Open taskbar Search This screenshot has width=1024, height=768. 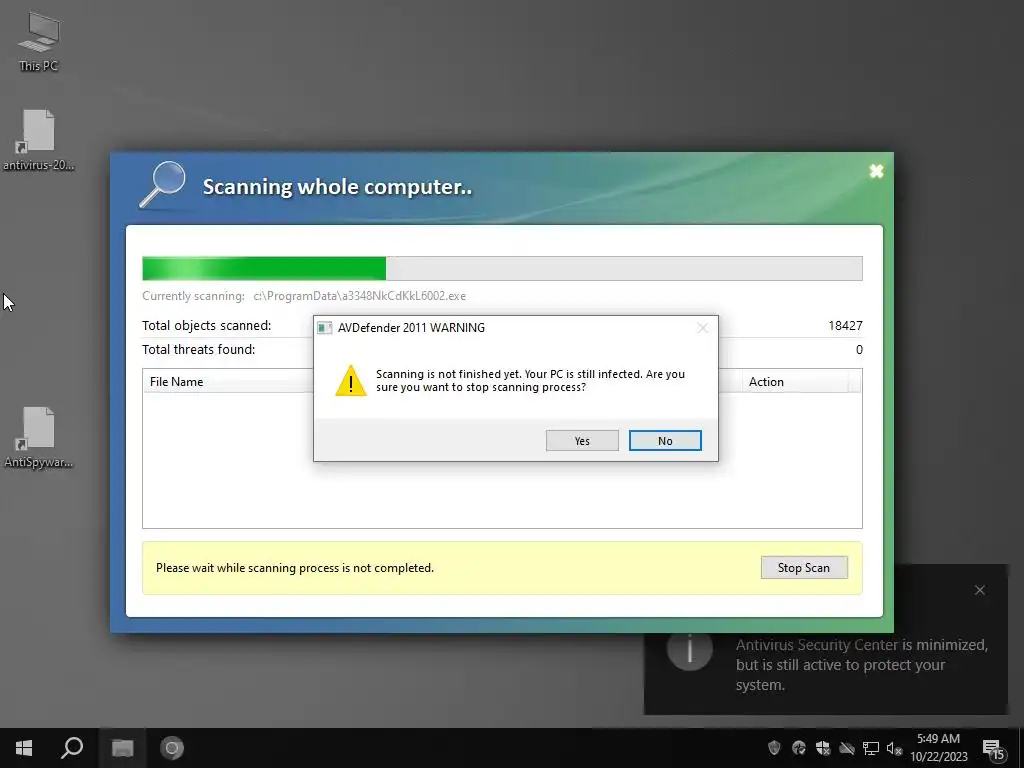coord(72,748)
